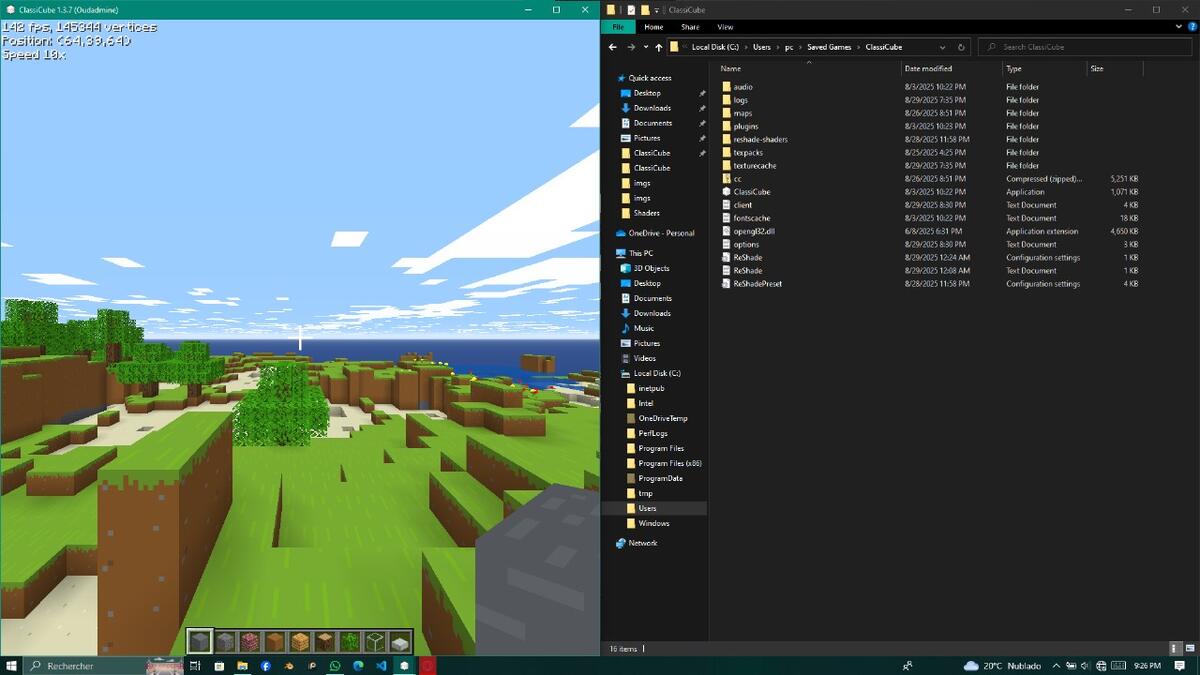The image size is (1200, 675).
Task: Open WhatsApp from the taskbar
Action: coord(335,665)
